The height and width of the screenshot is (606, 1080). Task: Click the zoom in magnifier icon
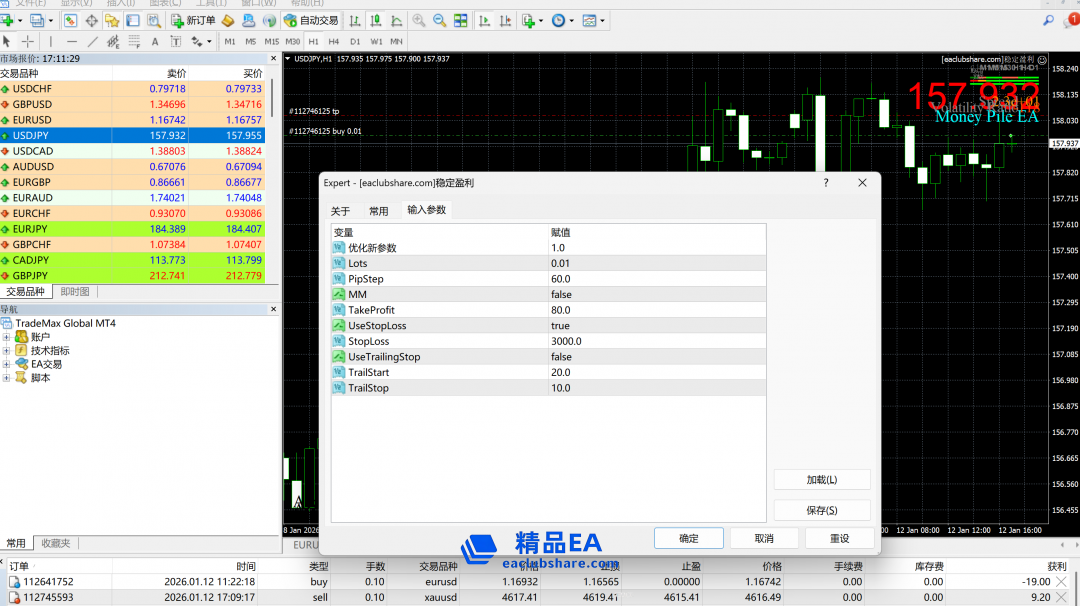point(418,20)
